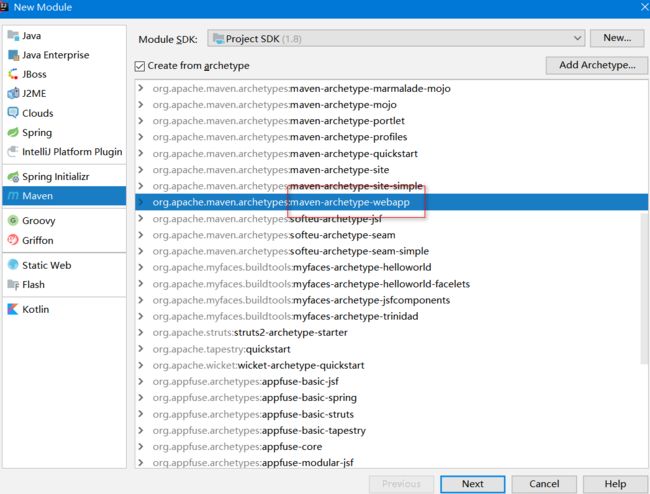Select Griffon module type
Image resolution: width=650 pixels, height=494 pixels.
pyautogui.click(x=64, y=240)
